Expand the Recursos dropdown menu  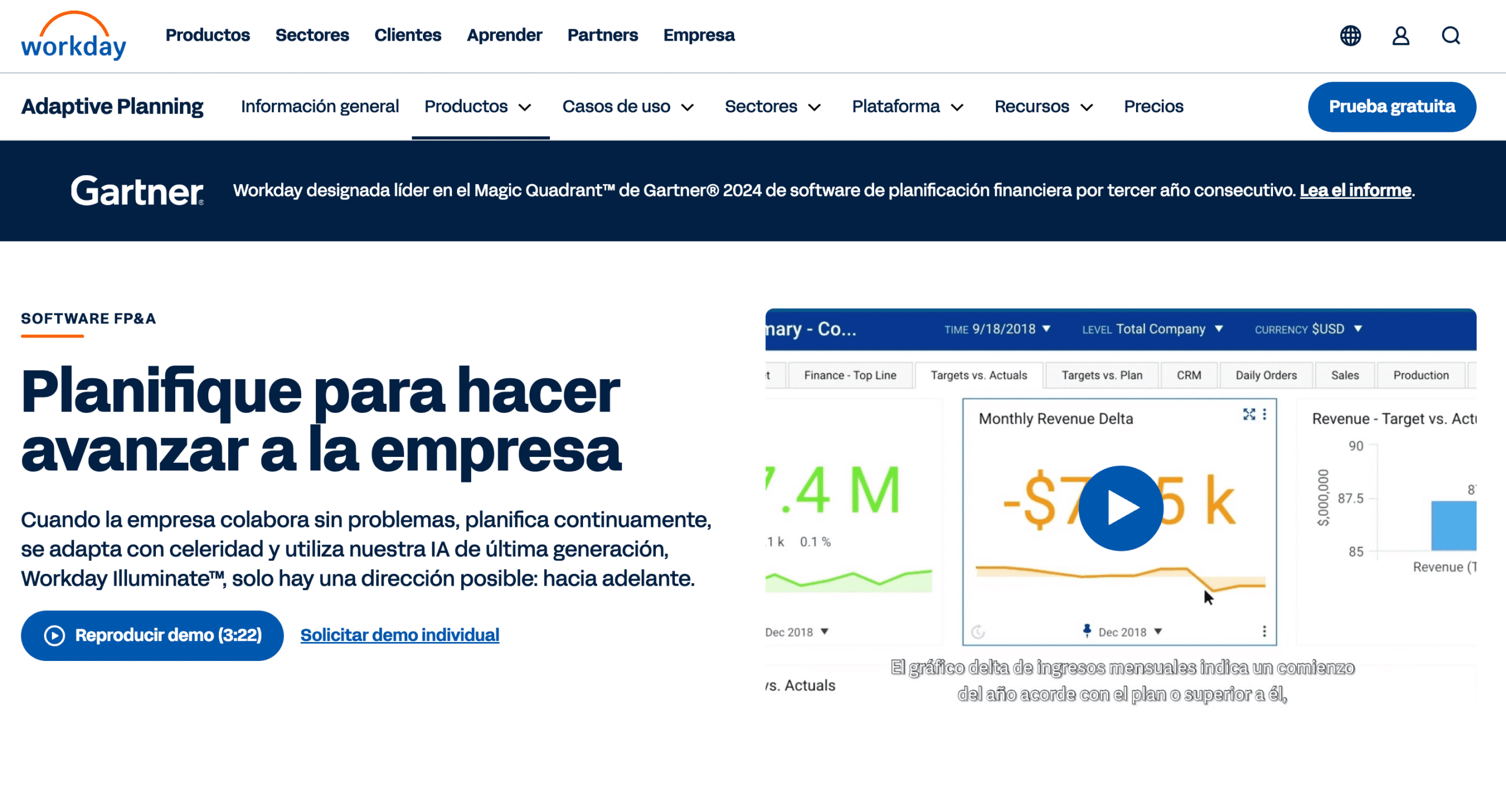click(1044, 106)
